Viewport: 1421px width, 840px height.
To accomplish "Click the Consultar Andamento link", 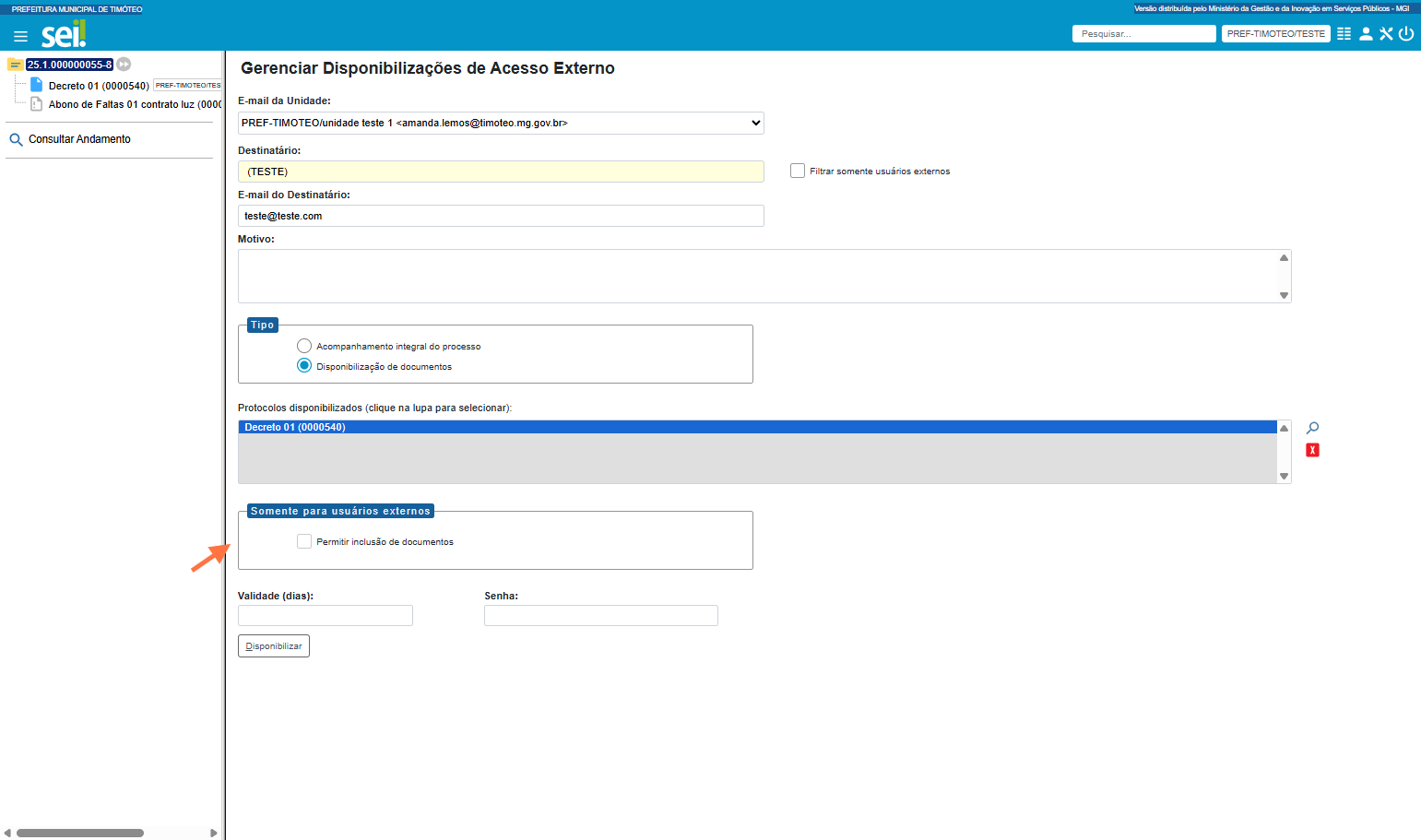I will [x=79, y=139].
